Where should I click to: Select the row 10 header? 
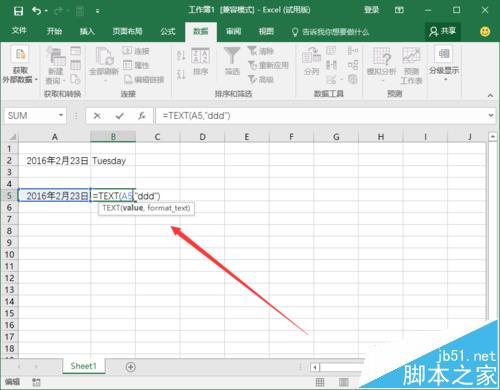point(9,254)
